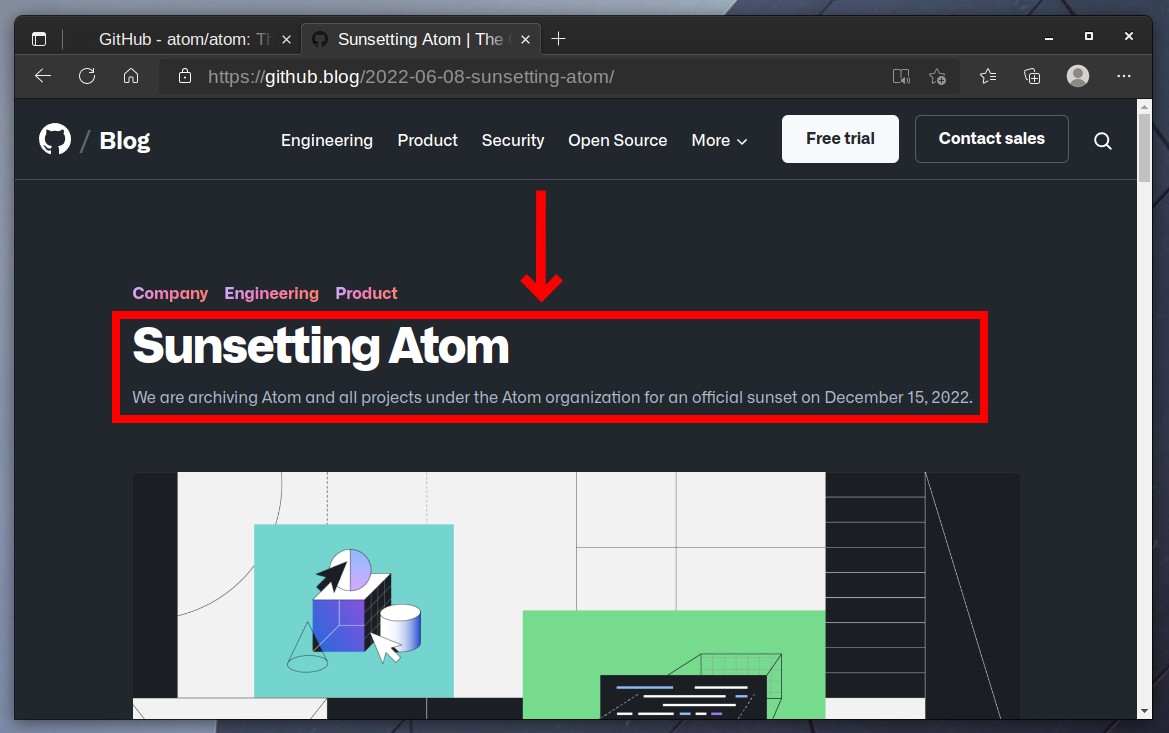
Task: Open a new tab with the plus button
Action: pyautogui.click(x=558, y=39)
